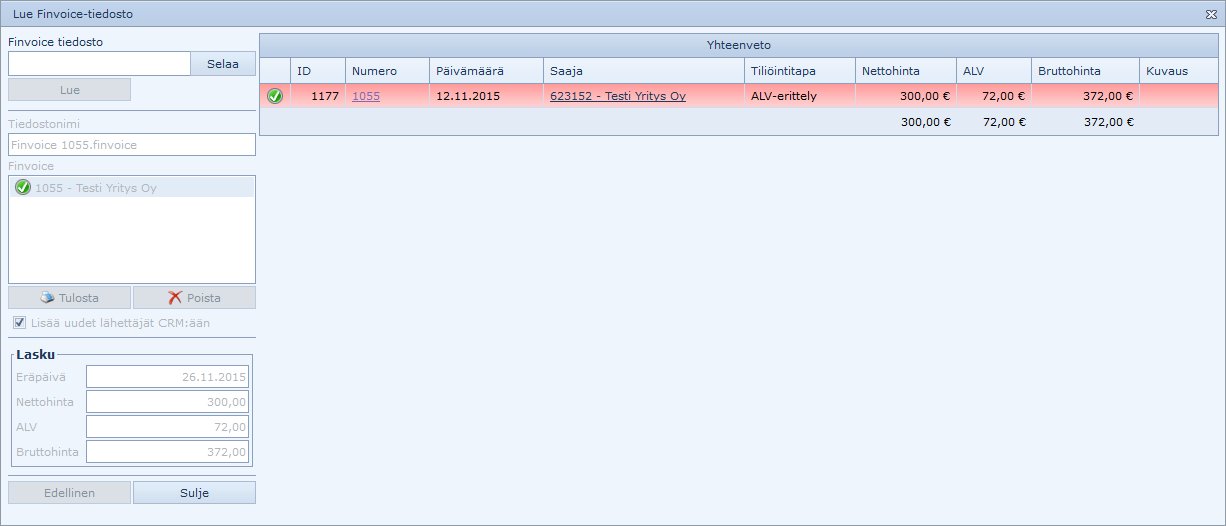Click the Bruttohinta column header
This screenshot has height=526, width=1226.
pyautogui.click(x=1086, y=71)
